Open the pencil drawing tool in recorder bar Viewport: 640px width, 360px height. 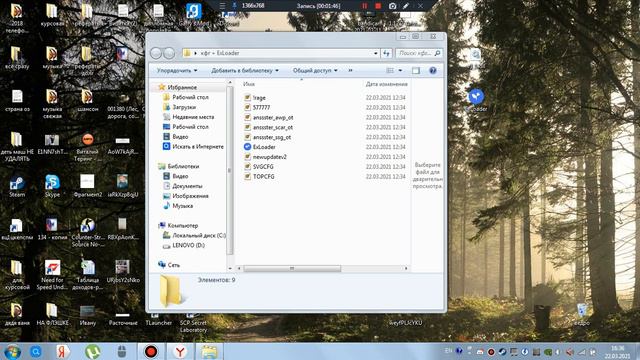pyautogui.click(x=406, y=6)
